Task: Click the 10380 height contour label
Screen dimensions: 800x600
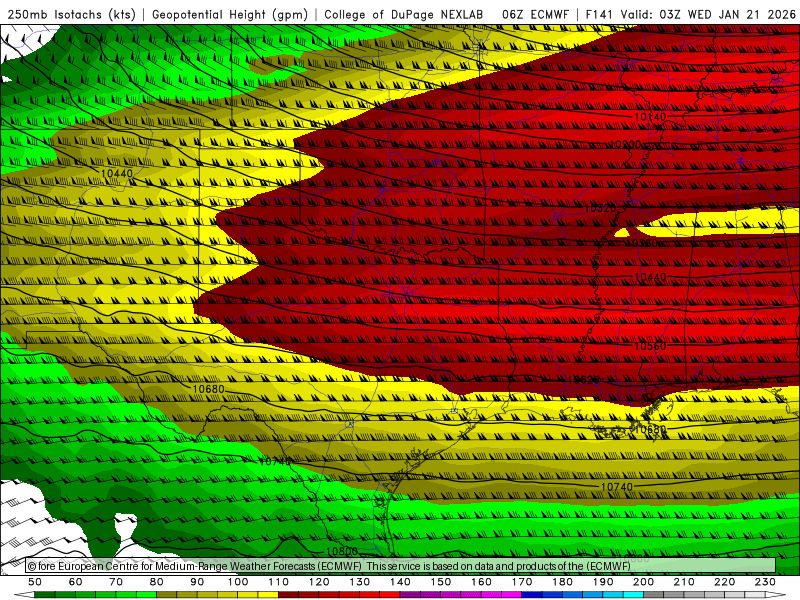Action: (641, 243)
